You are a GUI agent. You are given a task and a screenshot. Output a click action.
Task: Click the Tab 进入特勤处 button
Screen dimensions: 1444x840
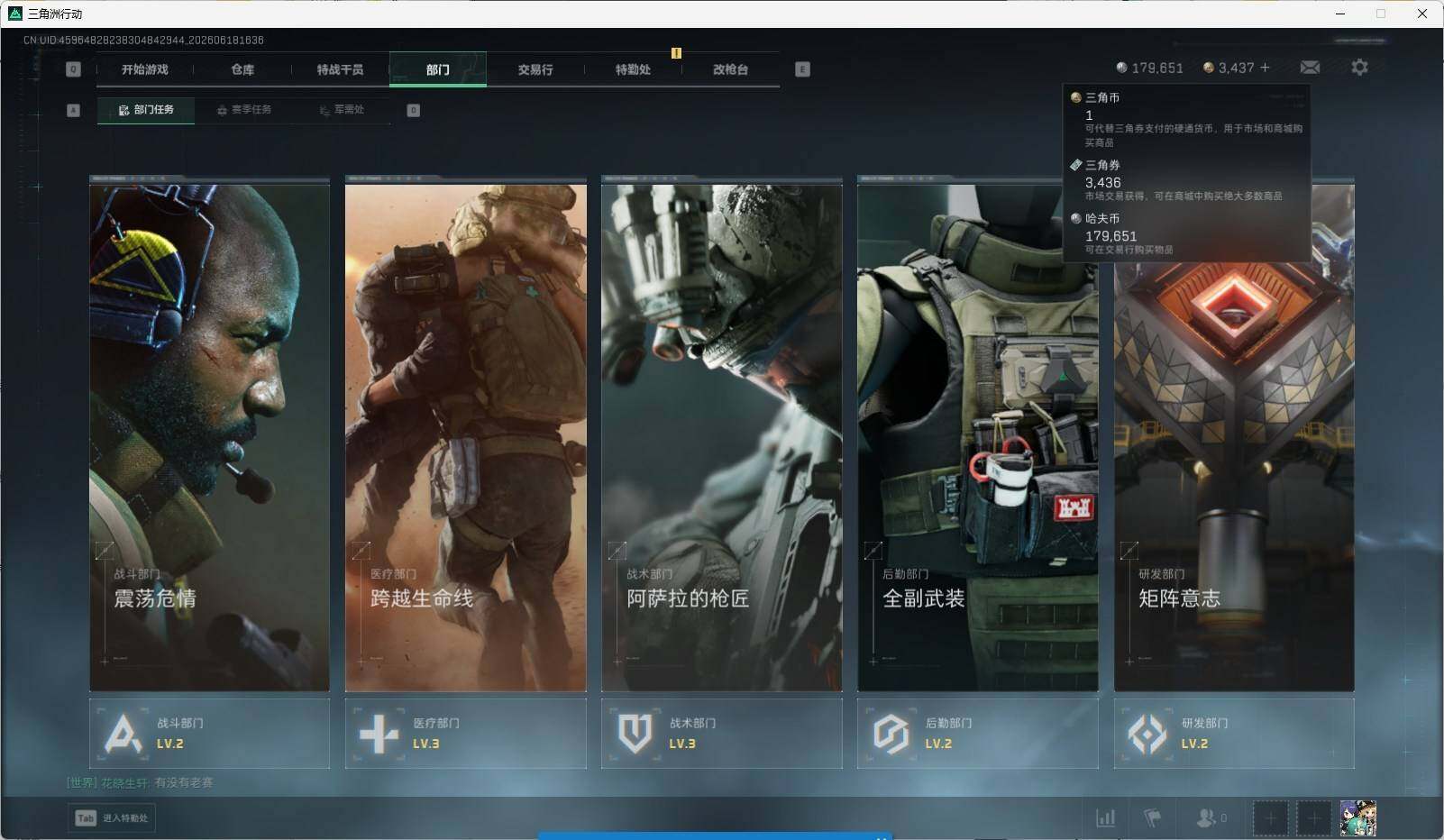(x=112, y=817)
